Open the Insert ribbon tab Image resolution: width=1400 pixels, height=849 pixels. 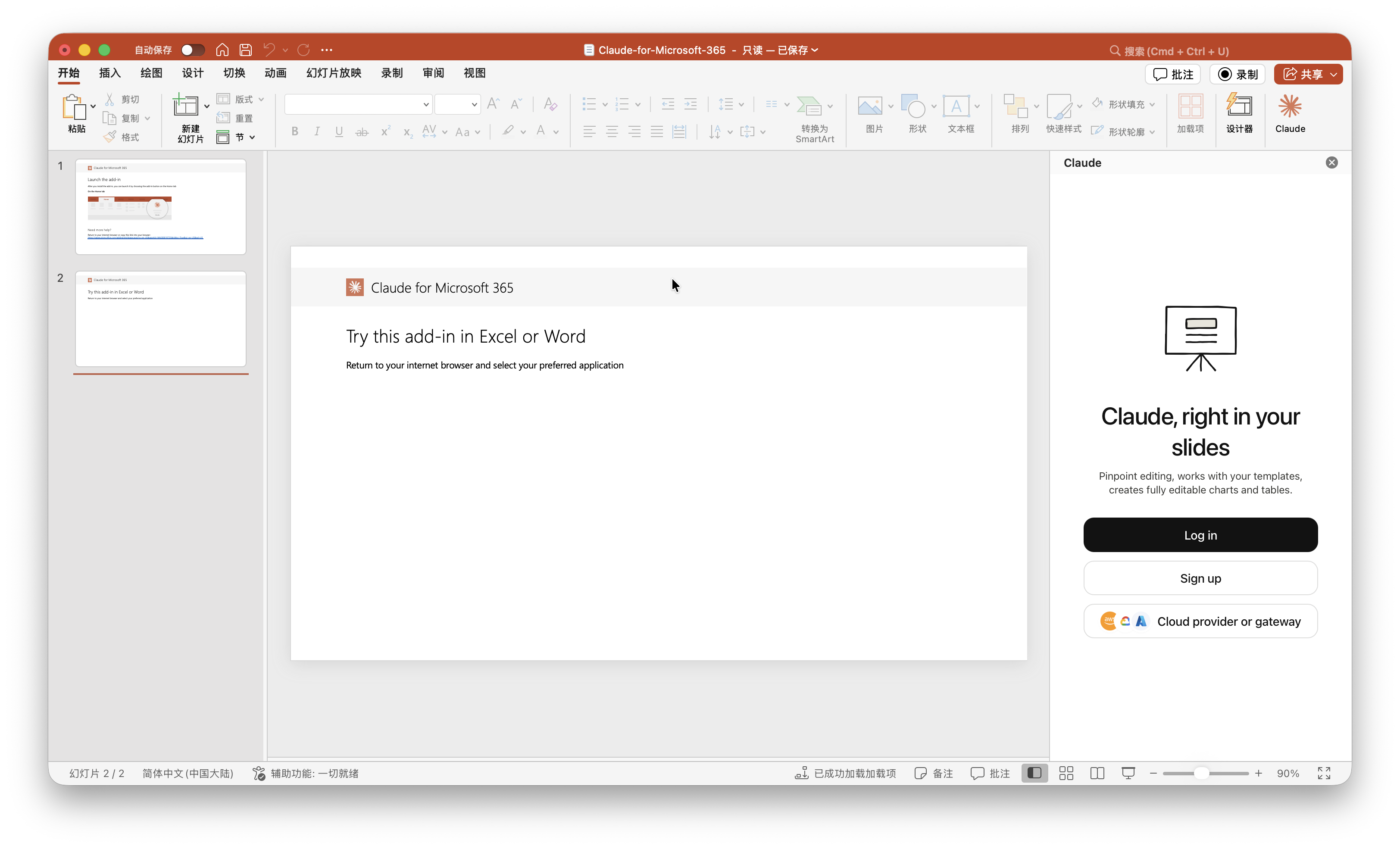(x=109, y=73)
